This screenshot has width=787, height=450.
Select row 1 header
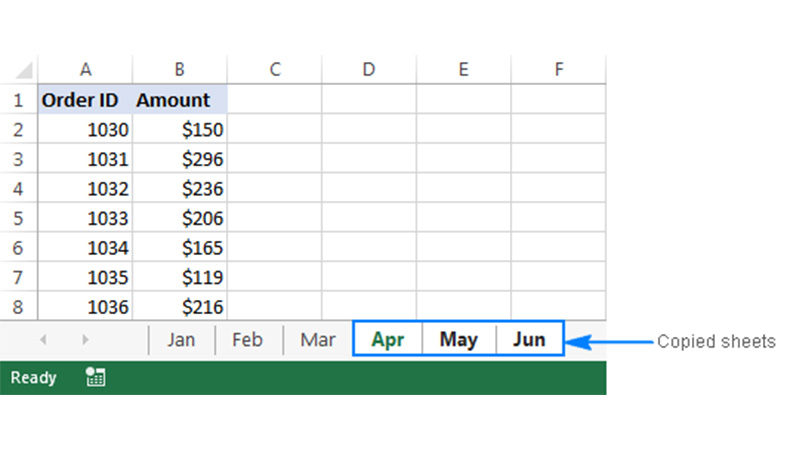[17, 100]
